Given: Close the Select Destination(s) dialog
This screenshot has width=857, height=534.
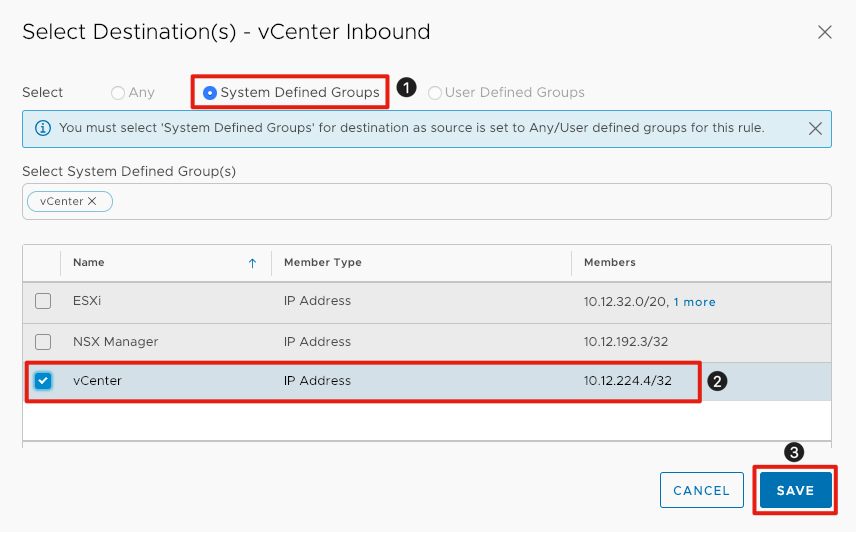Looking at the screenshot, I should tap(825, 32).
